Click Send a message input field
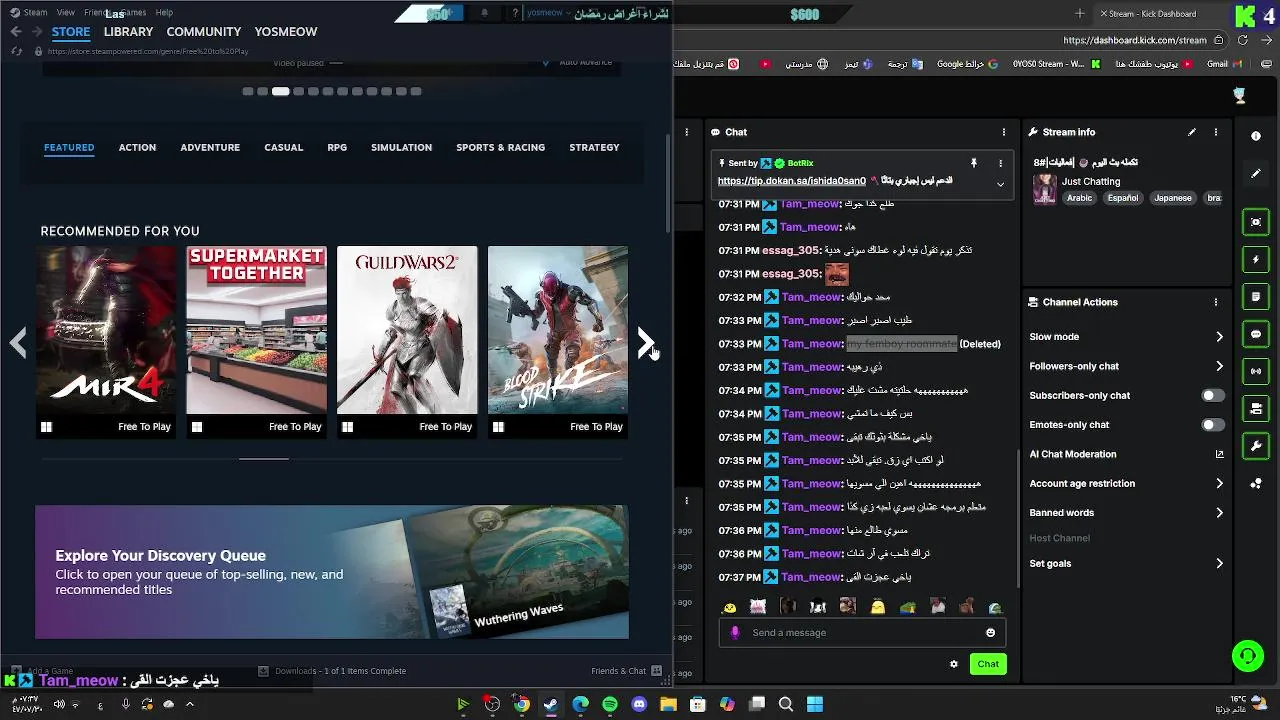The image size is (1280, 720). coord(862,632)
